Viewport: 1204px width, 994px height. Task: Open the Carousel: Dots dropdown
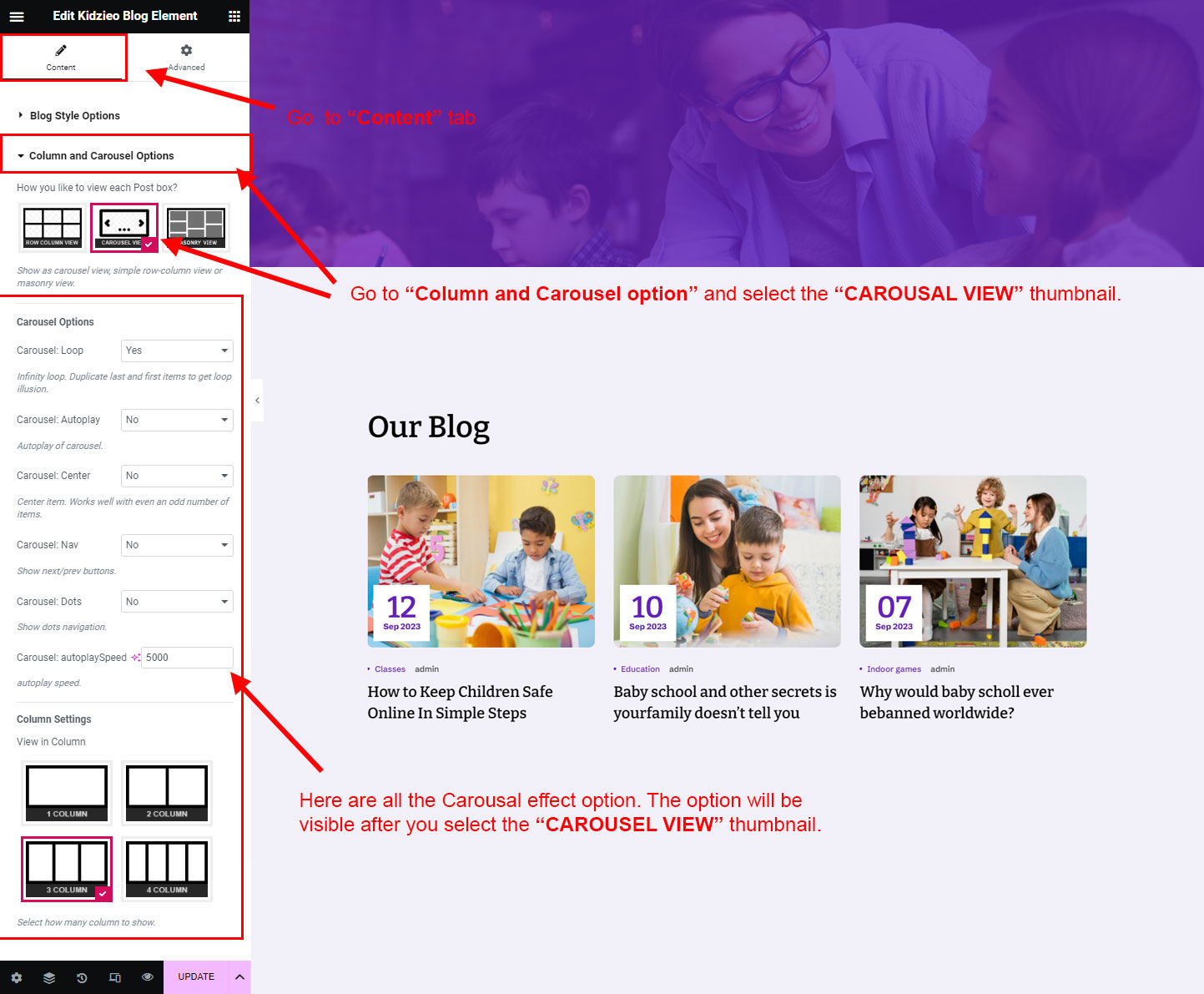(177, 602)
